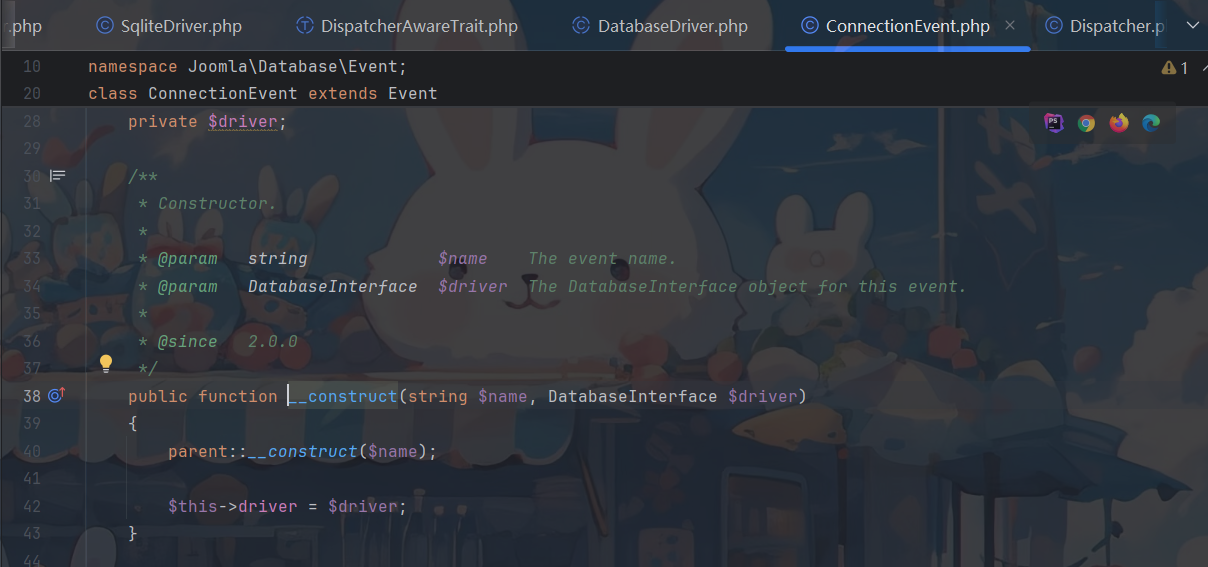
Task: Open file preview in Firefox browser
Action: click(1118, 123)
